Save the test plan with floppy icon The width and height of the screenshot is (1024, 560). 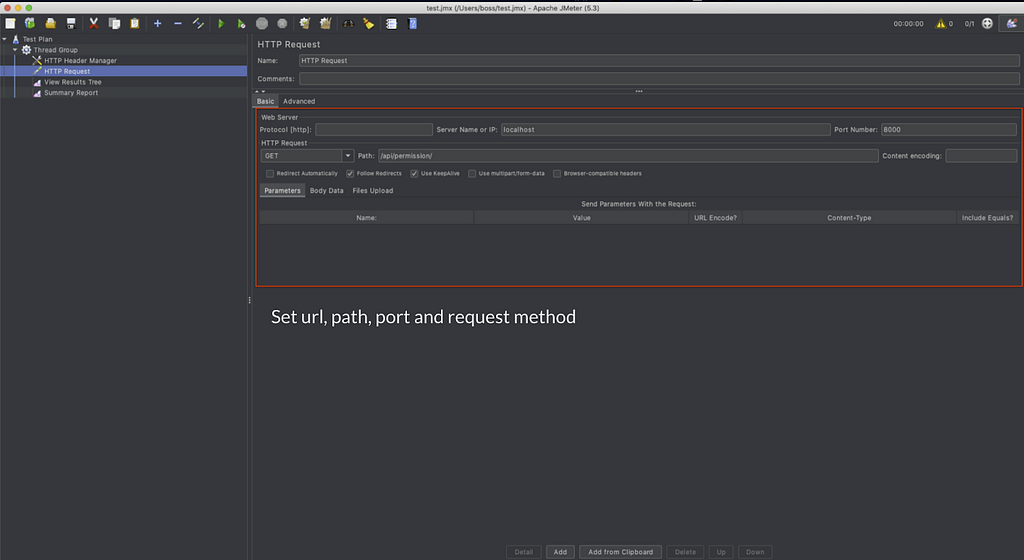pos(71,23)
